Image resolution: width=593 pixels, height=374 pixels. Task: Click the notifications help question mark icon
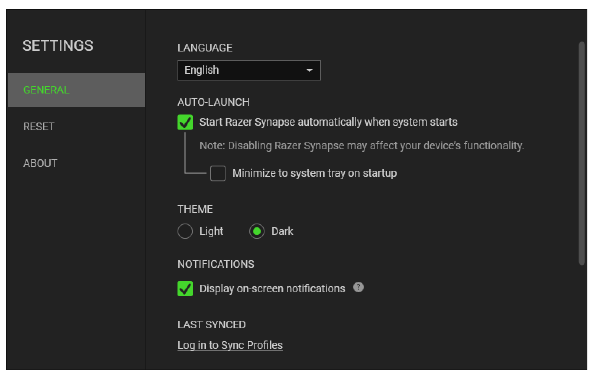click(x=359, y=287)
